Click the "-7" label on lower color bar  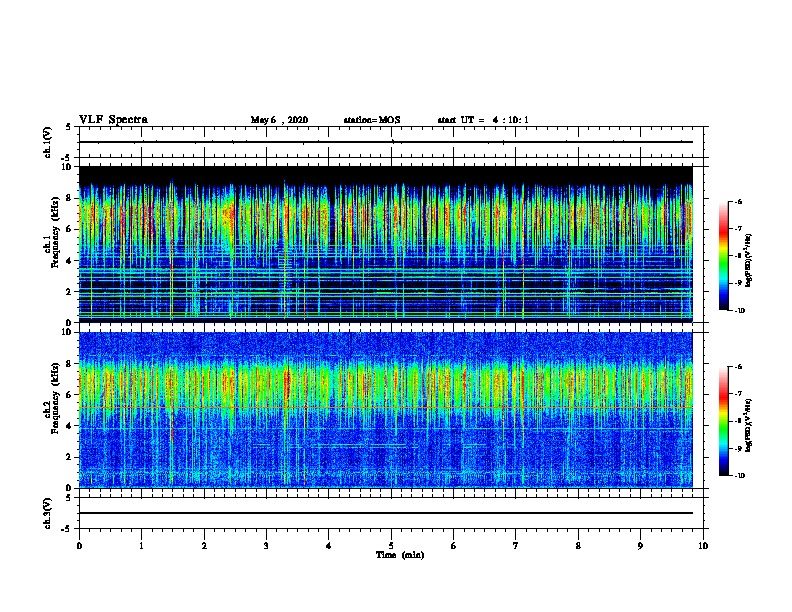(x=737, y=394)
